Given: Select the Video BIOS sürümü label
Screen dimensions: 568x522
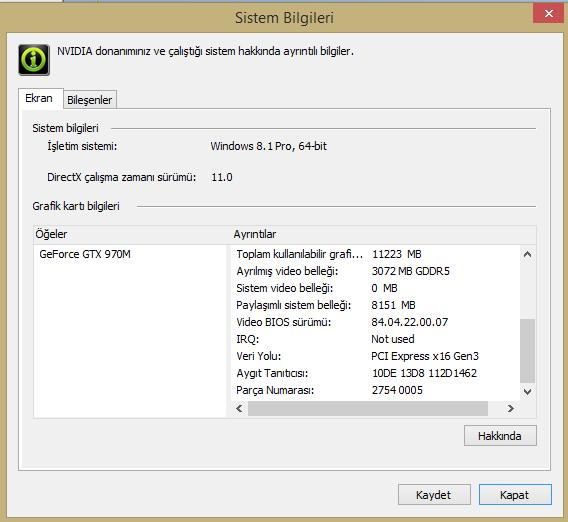Looking at the screenshot, I should point(284,322).
